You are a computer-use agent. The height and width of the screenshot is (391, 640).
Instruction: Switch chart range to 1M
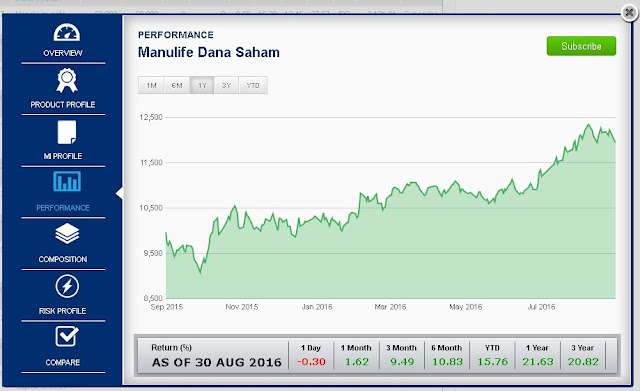pyautogui.click(x=151, y=85)
